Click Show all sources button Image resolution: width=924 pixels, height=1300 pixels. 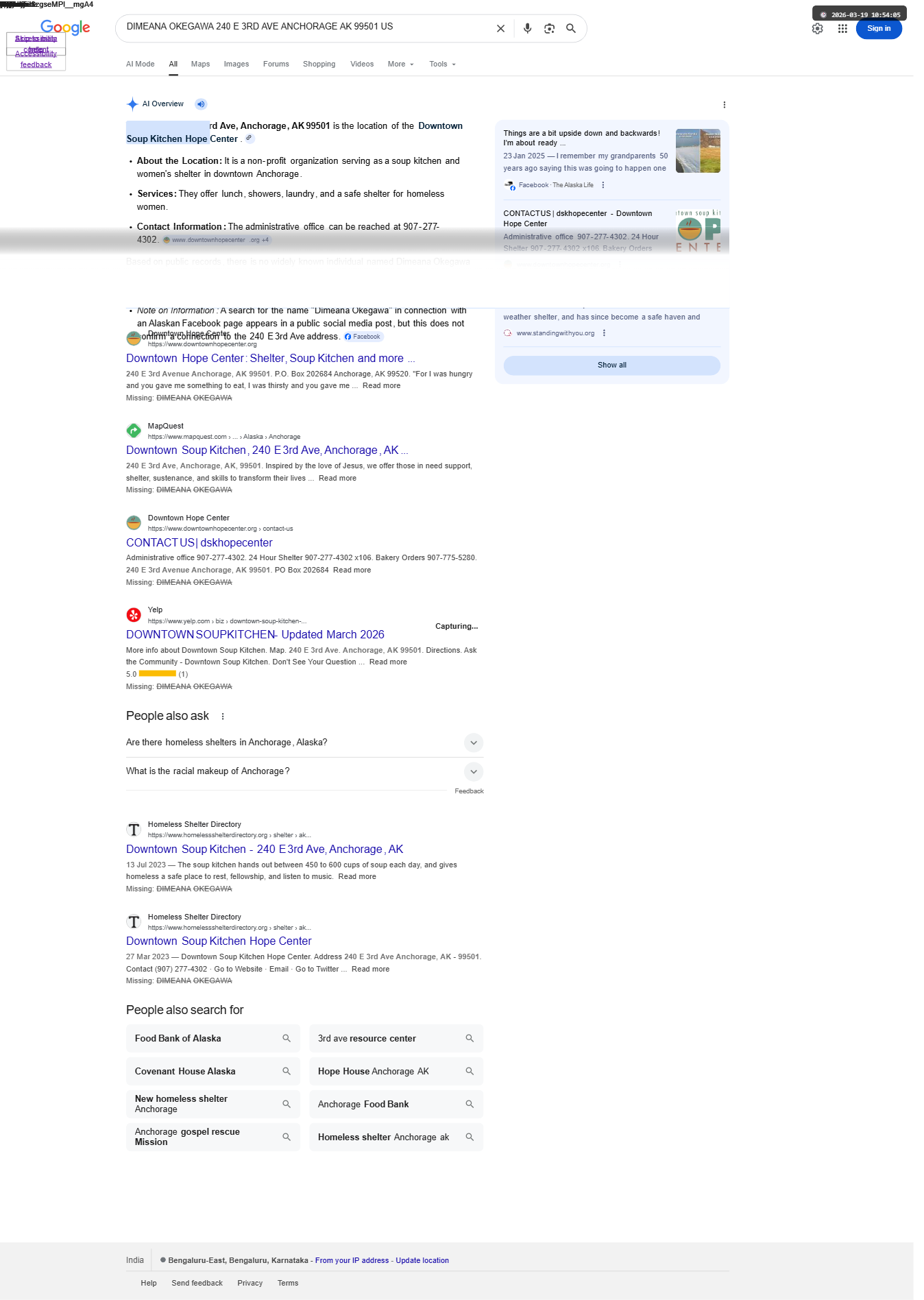coord(611,365)
